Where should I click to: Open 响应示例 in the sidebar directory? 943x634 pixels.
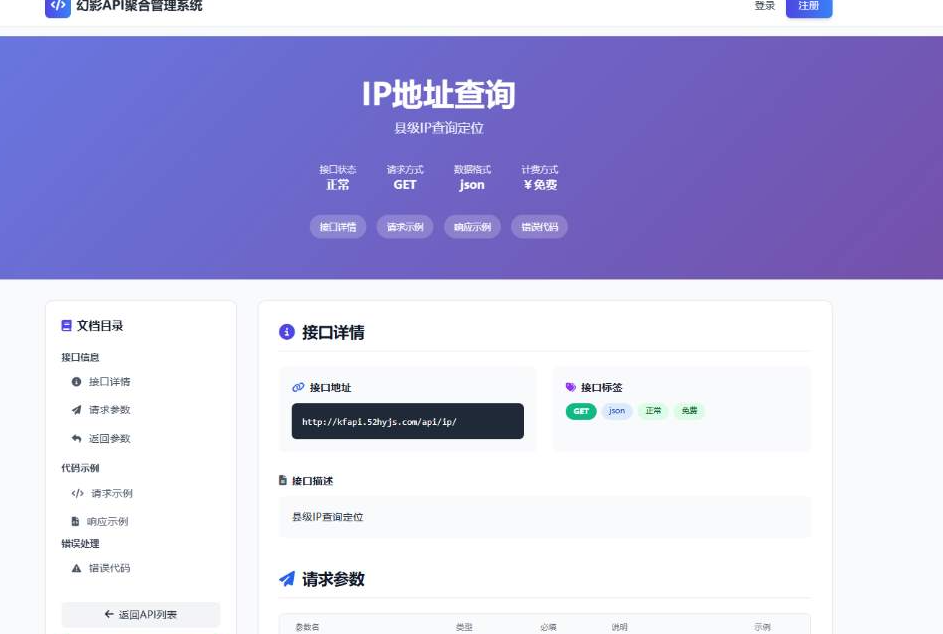pos(107,522)
